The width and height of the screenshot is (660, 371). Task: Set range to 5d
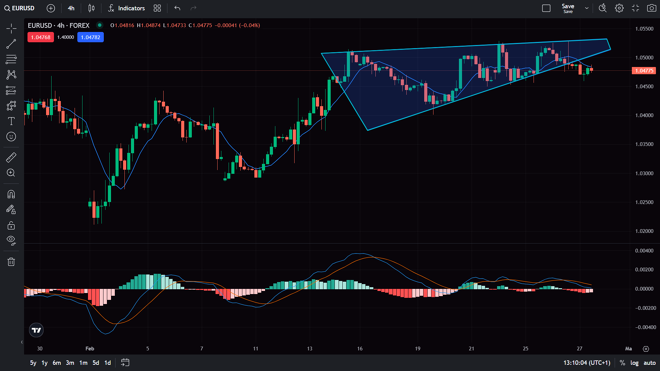pyautogui.click(x=96, y=363)
